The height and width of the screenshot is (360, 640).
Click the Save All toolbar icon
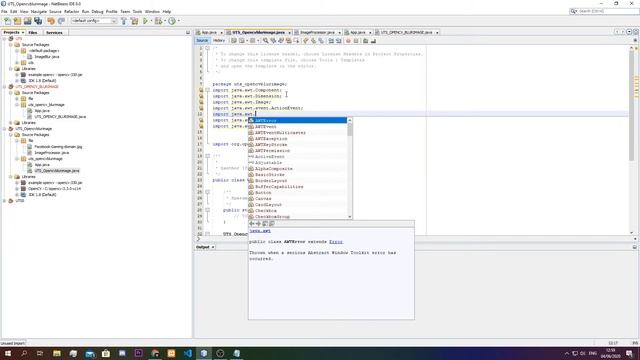(x=38, y=21)
